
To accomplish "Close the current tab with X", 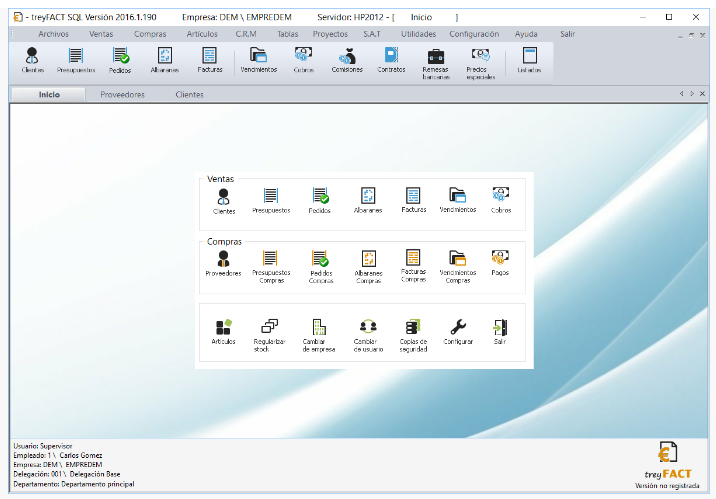I will [702, 94].
